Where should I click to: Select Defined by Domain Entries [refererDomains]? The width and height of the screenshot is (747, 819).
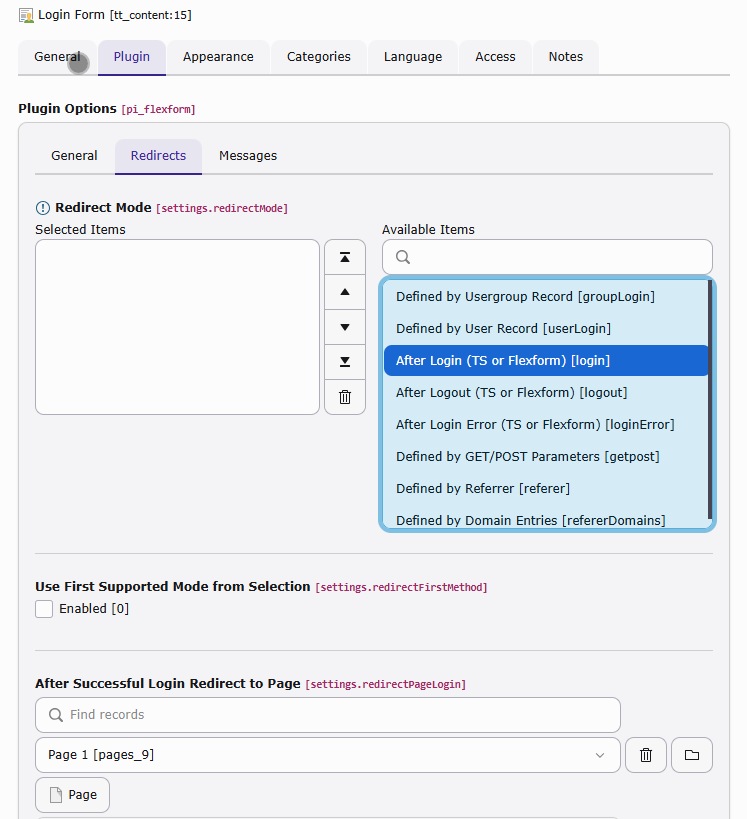546,519
